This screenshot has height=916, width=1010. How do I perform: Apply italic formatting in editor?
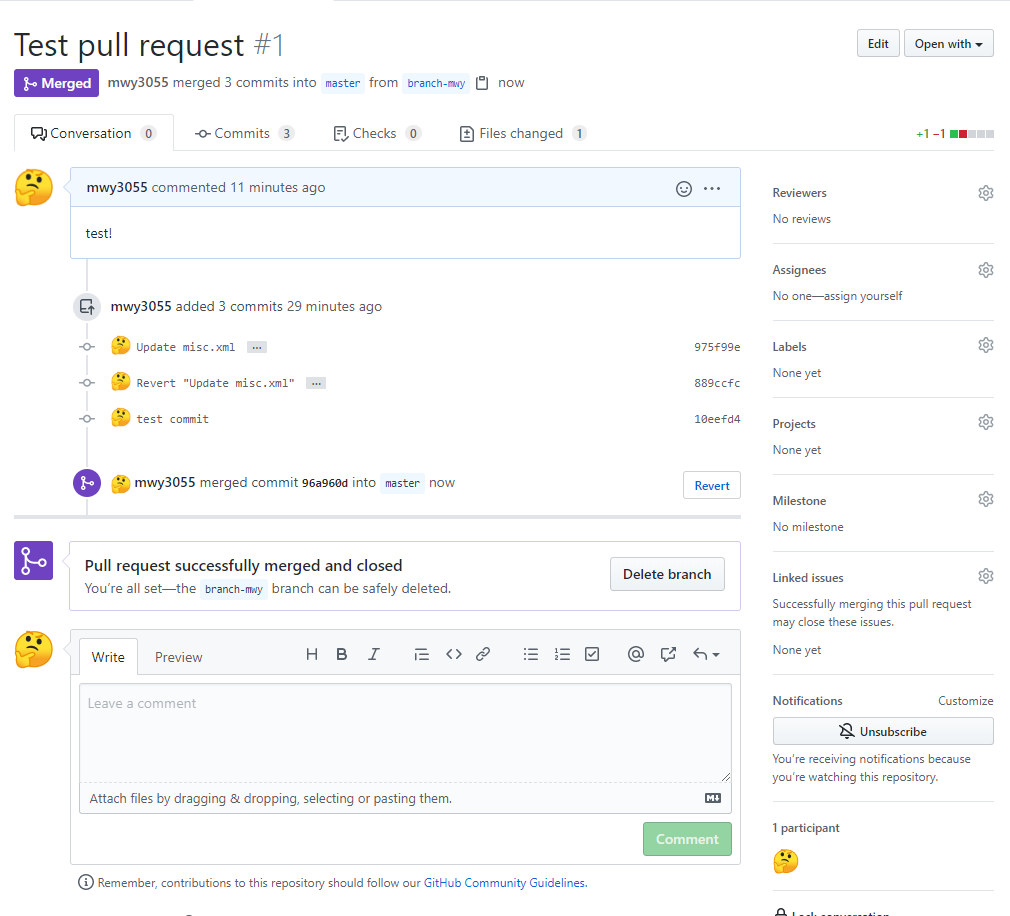pos(374,654)
